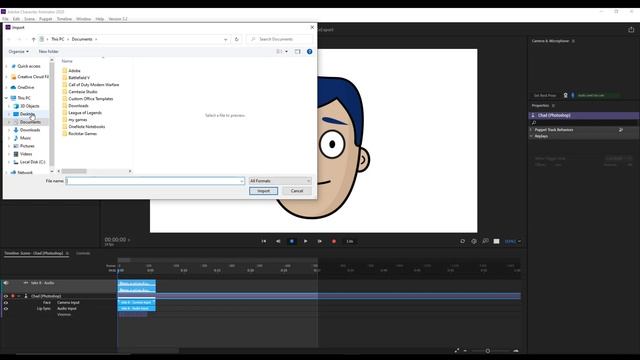Open the Organize dropdown
Screen dimensions: 640x360
click(18, 51)
